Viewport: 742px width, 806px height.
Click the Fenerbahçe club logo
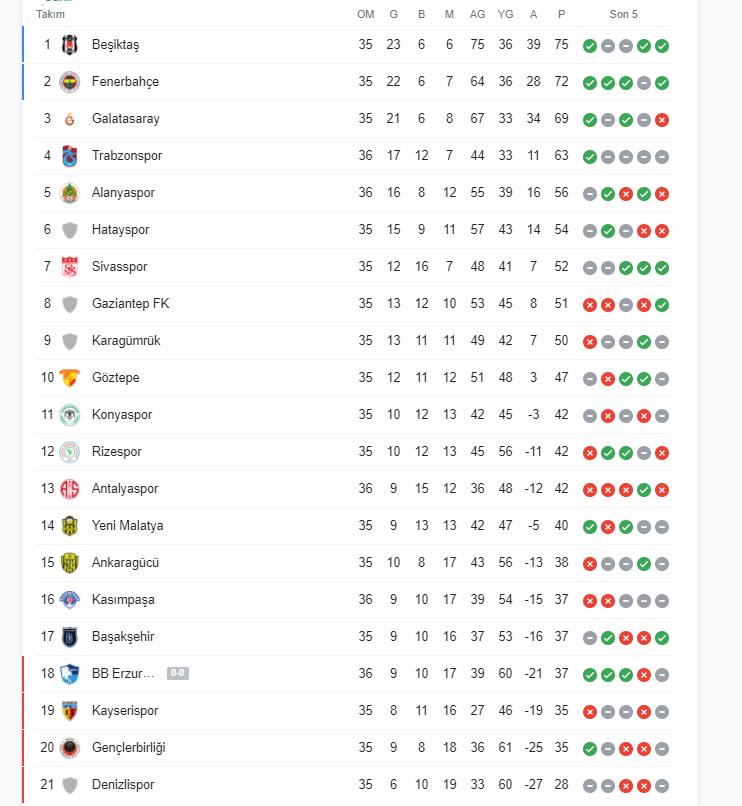tap(69, 82)
